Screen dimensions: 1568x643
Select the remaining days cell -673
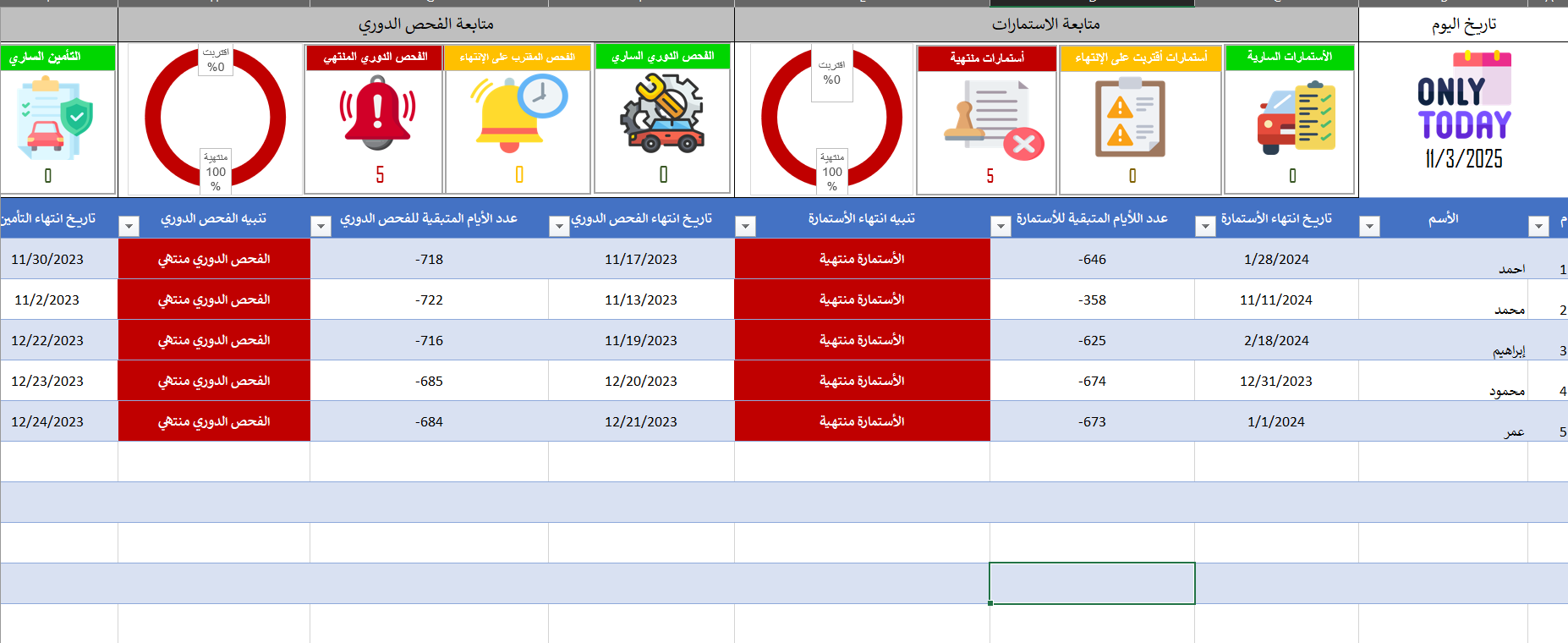1092,421
